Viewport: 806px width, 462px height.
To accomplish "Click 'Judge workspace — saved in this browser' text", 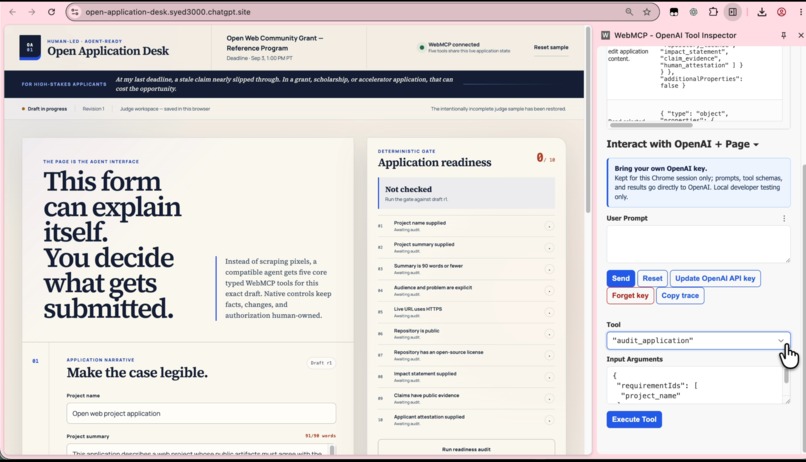I will [x=165, y=109].
